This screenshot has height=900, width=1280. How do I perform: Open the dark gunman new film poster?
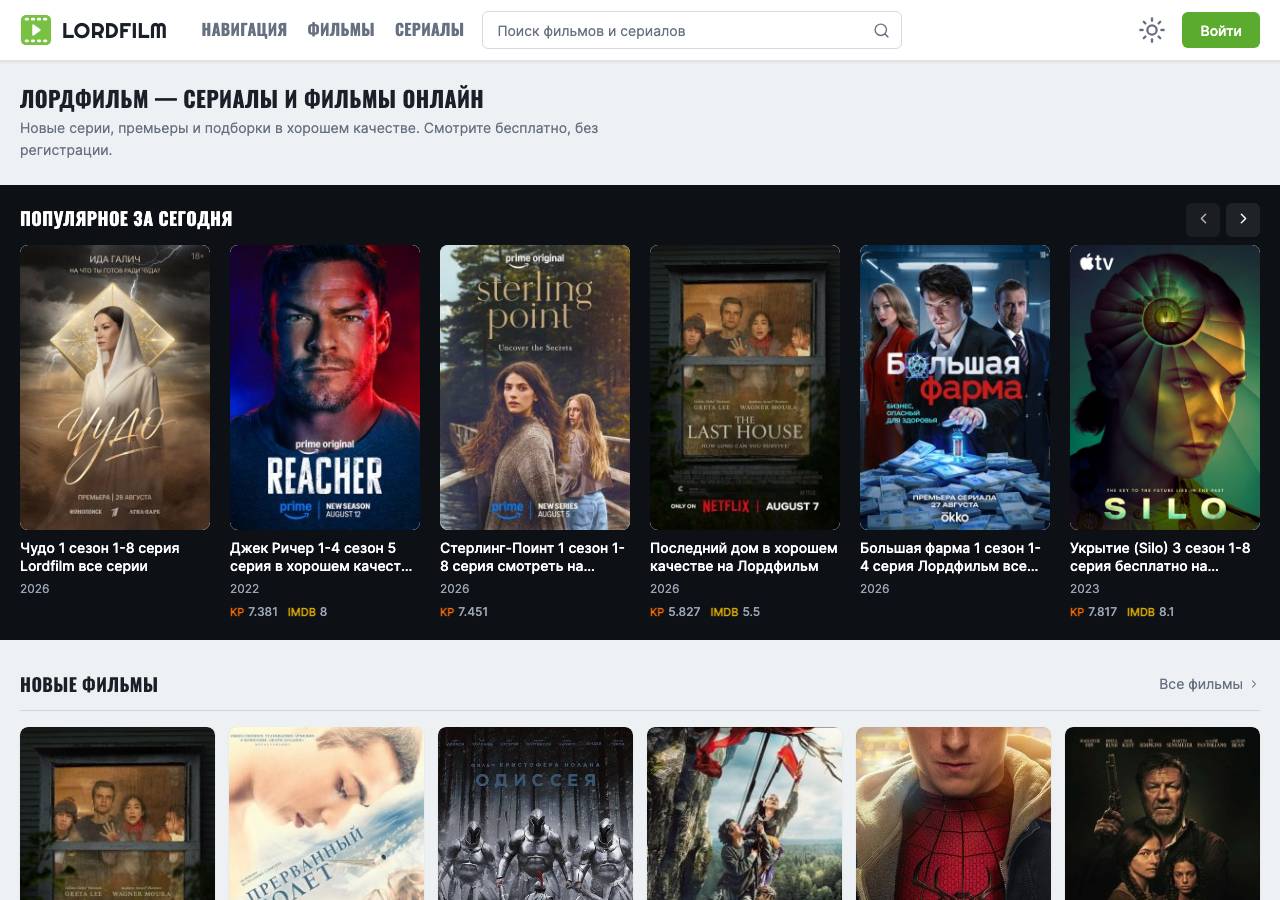[x=1162, y=813]
